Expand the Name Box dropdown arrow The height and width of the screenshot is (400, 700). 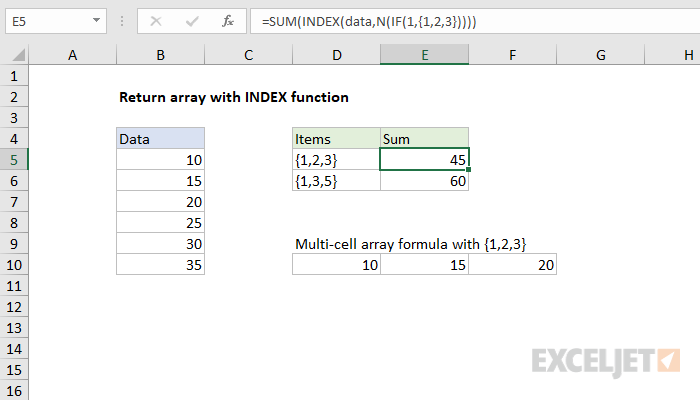96,21
